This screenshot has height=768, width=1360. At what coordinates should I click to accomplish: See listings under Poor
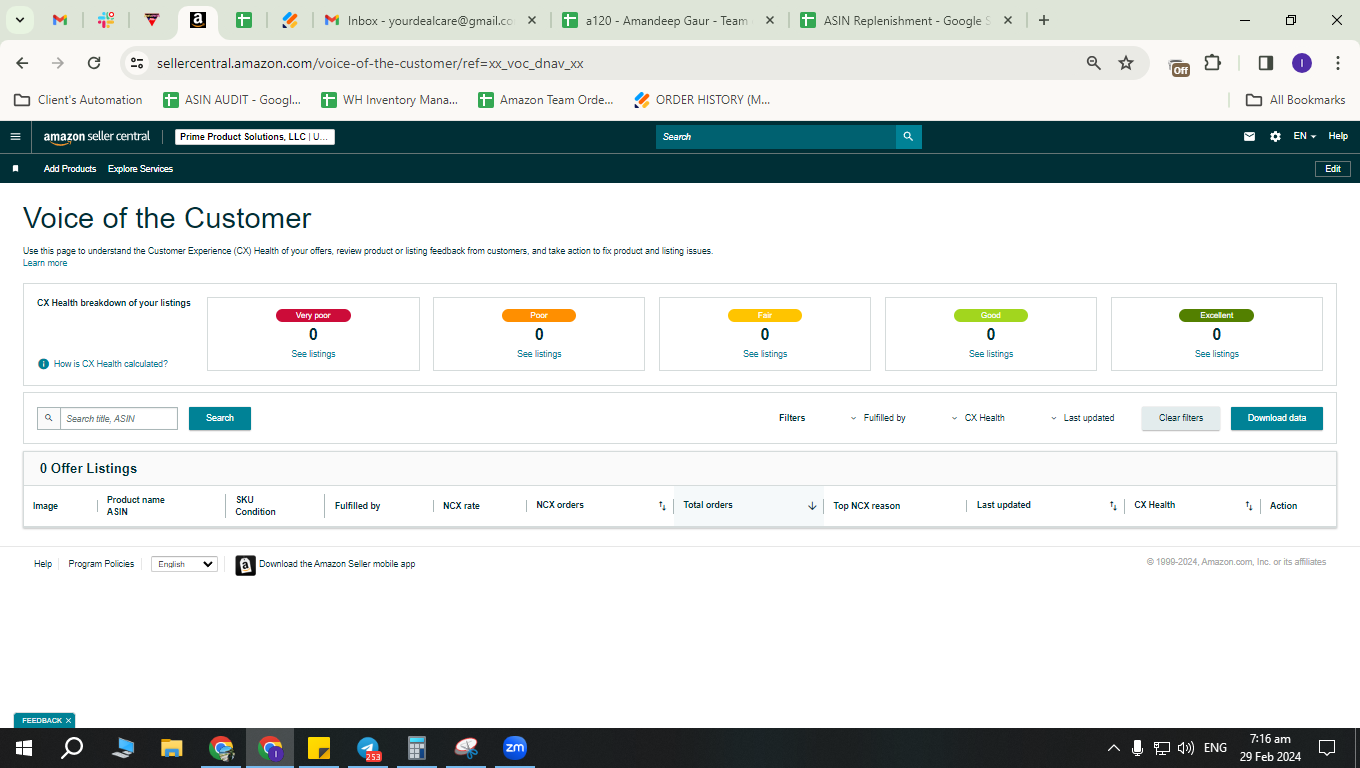539,354
